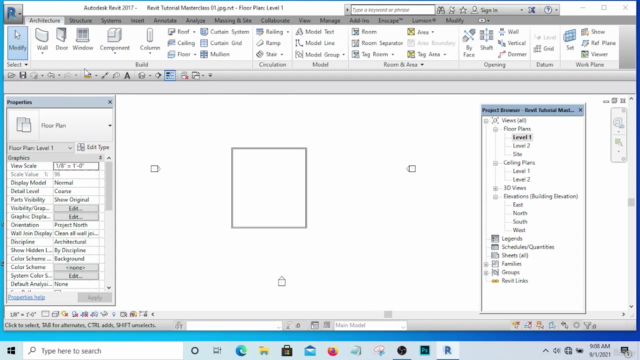Expand the 3D Views tree node
The image size is (640, 360).
[x=496, y=188]
